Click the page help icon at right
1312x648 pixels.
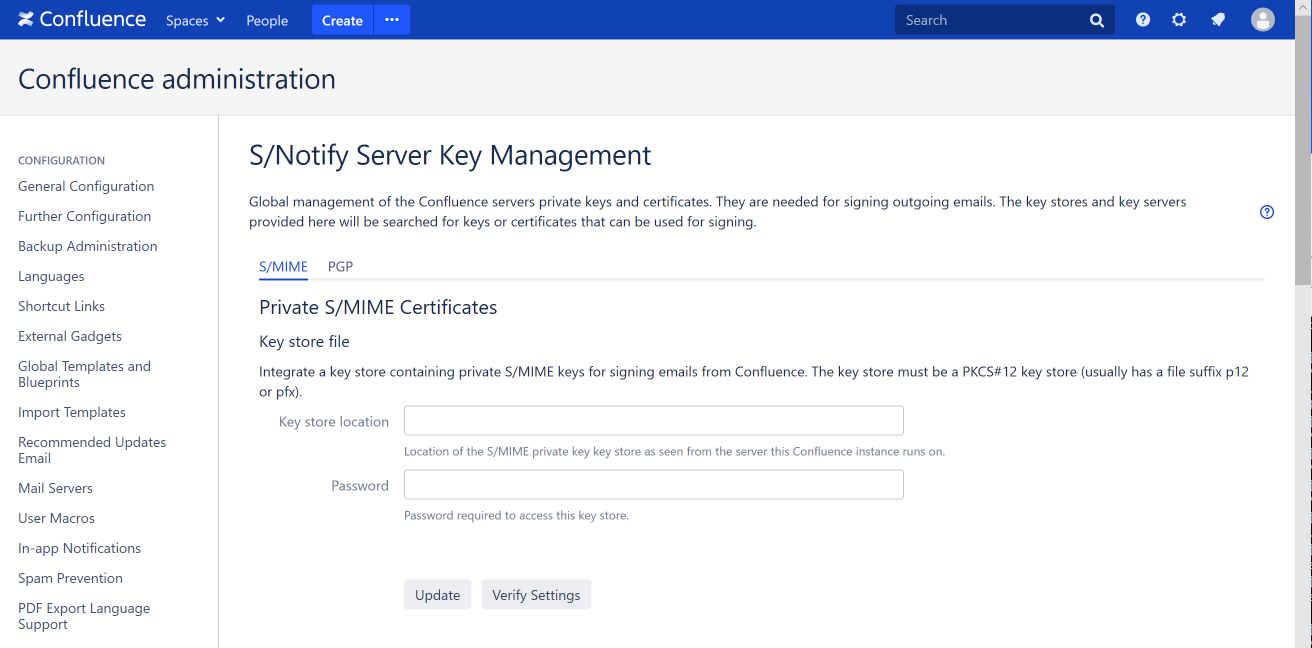[1267, 212]
